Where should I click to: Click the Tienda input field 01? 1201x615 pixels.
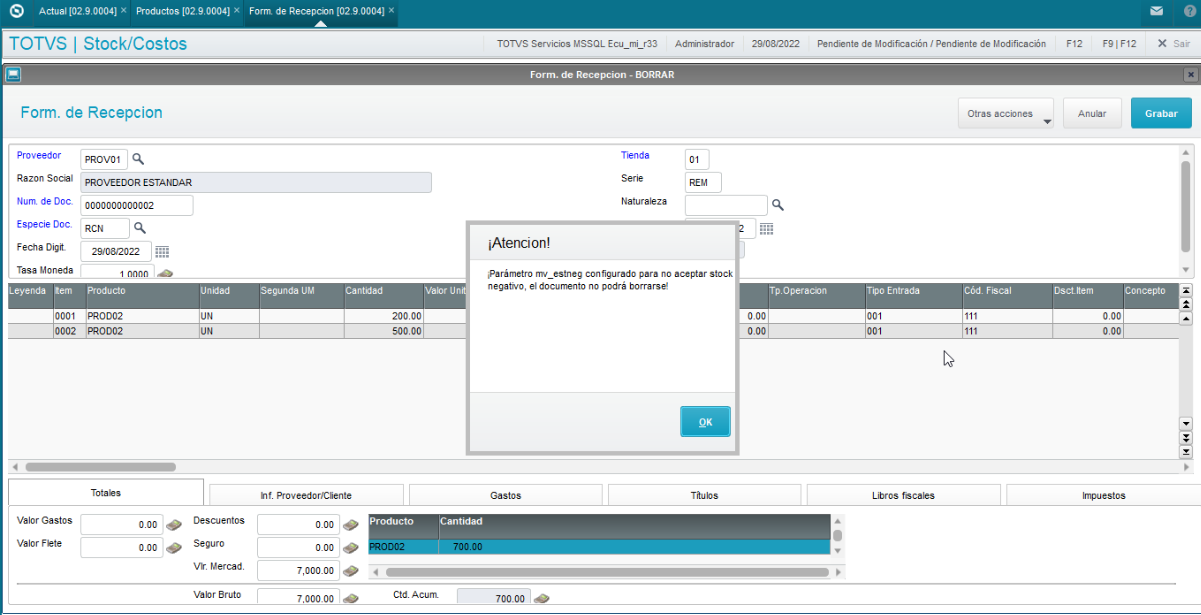click(x=697, y=159)
